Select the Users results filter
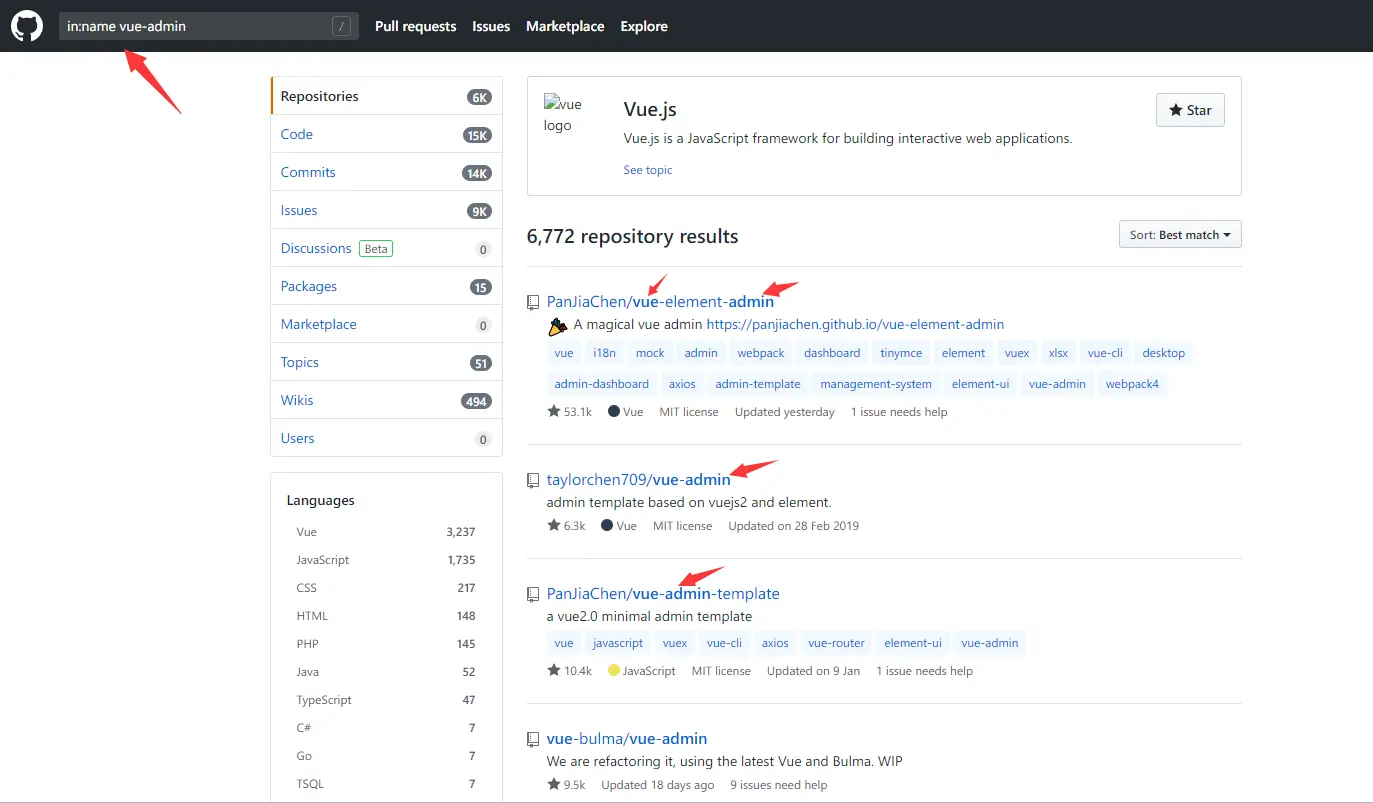Image resolution: width=1373 pixels, height=803 pixels. coord(386,438)
